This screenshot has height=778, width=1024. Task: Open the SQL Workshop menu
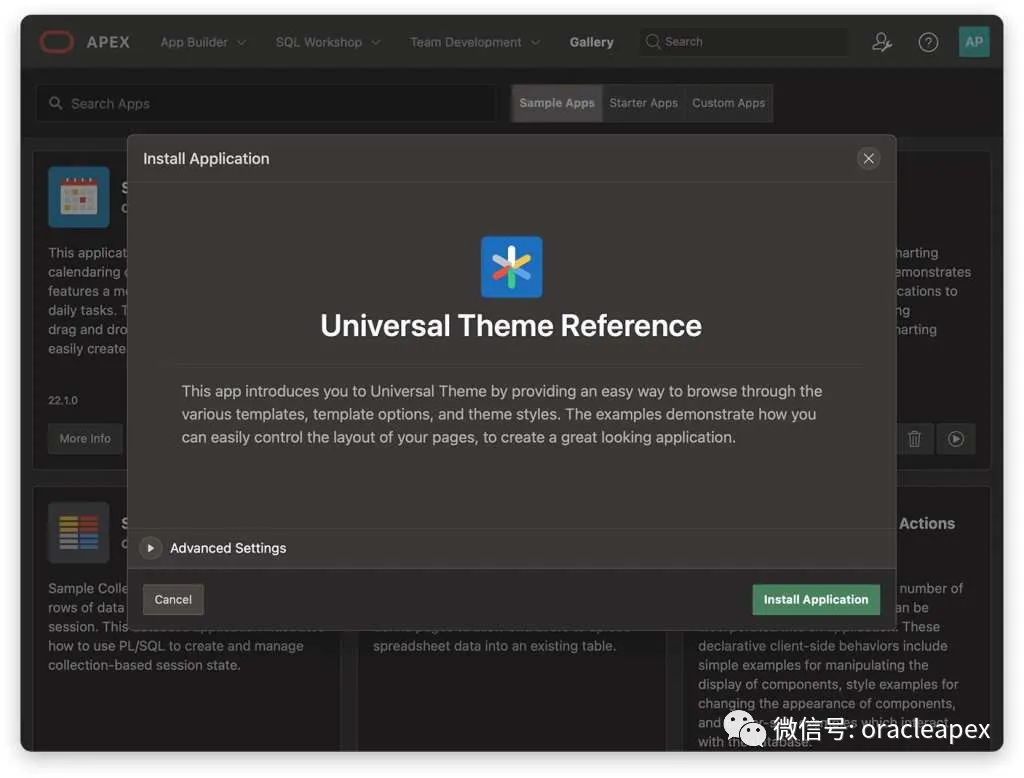tap(328, 42)
